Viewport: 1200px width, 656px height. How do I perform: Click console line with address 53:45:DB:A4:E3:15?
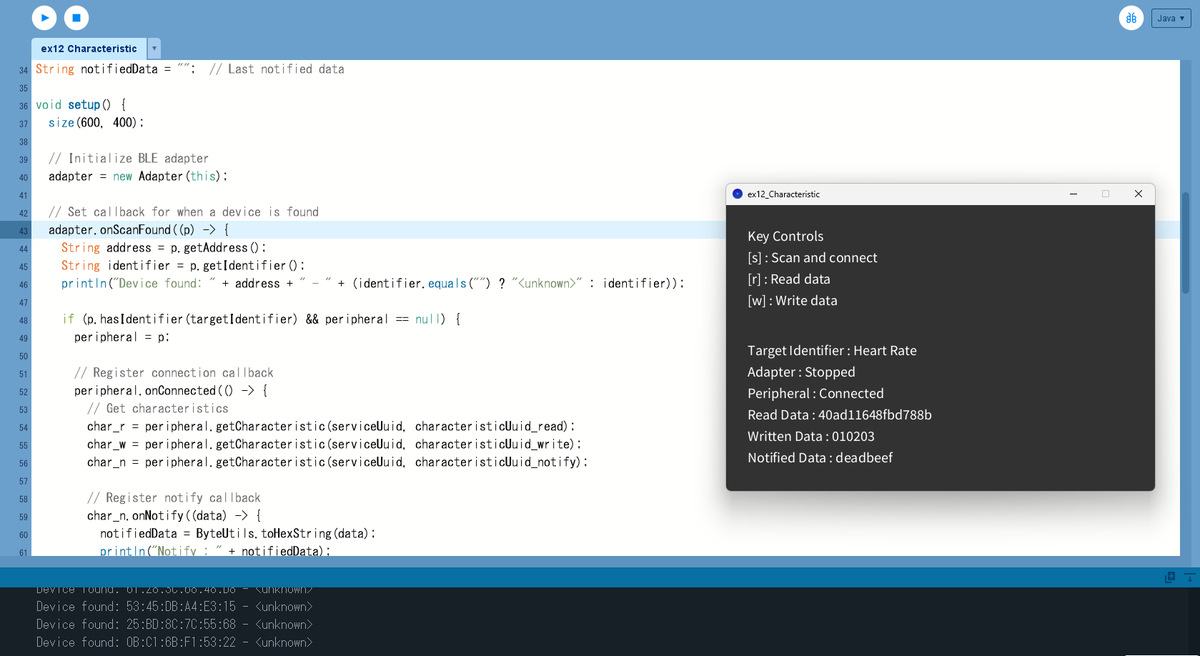click(x=175, y=606)
